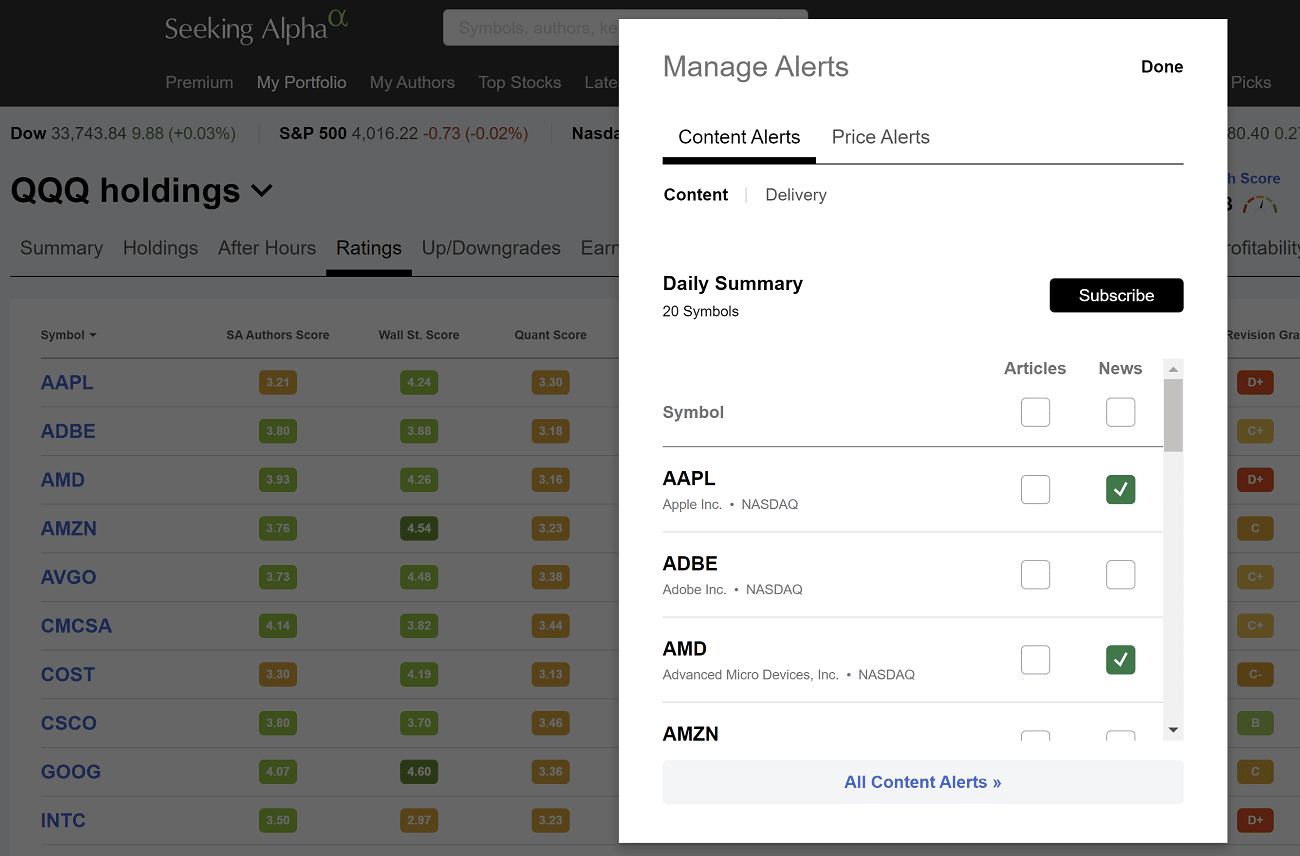The image size is (1300, 856).
Task: Click the AAPL ticker link in the ratings table
Action: pos(67,382)
